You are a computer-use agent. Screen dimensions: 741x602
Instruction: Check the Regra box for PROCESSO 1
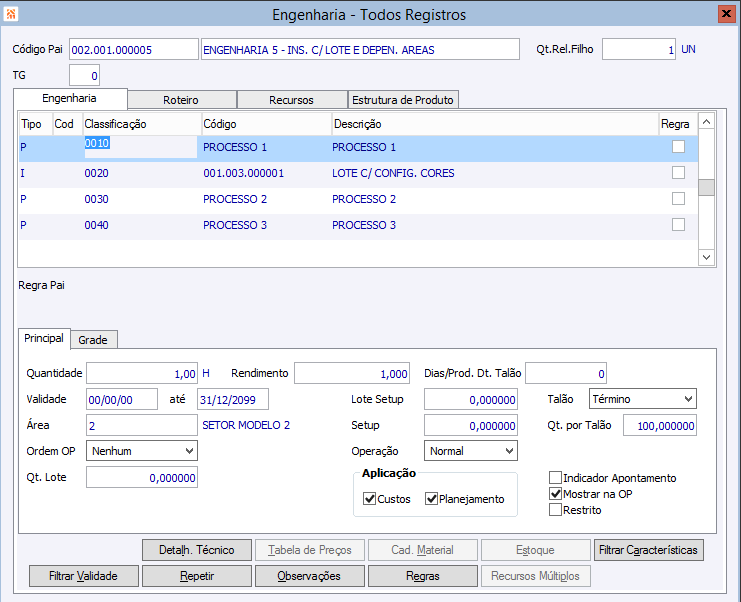(679, 147)
